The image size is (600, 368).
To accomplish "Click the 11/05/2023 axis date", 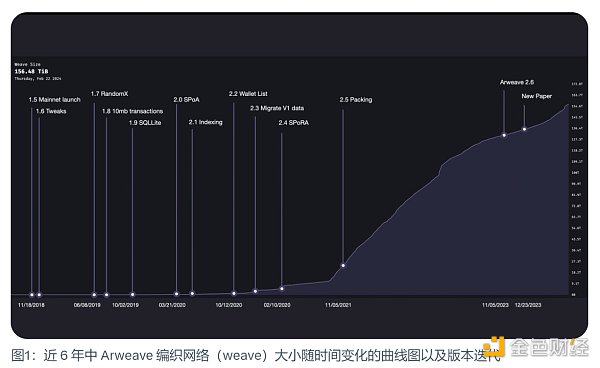I will 495,305.
